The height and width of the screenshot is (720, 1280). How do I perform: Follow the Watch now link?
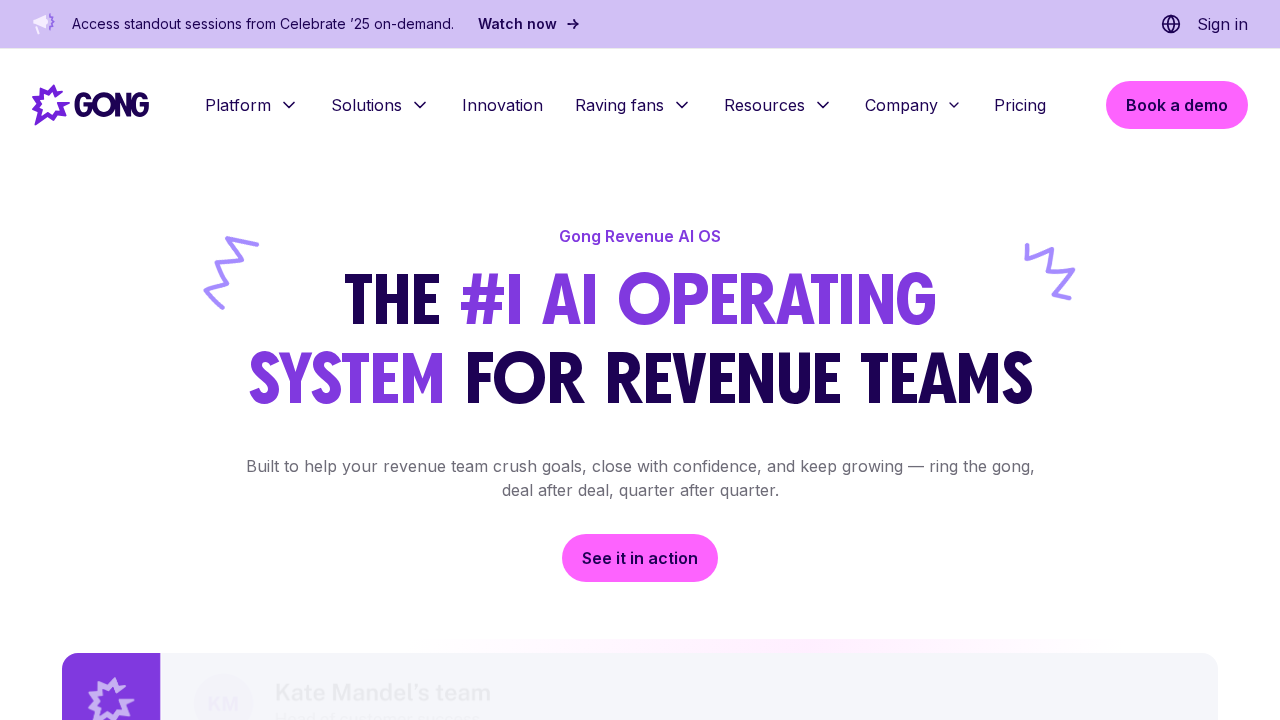point(517,24)
